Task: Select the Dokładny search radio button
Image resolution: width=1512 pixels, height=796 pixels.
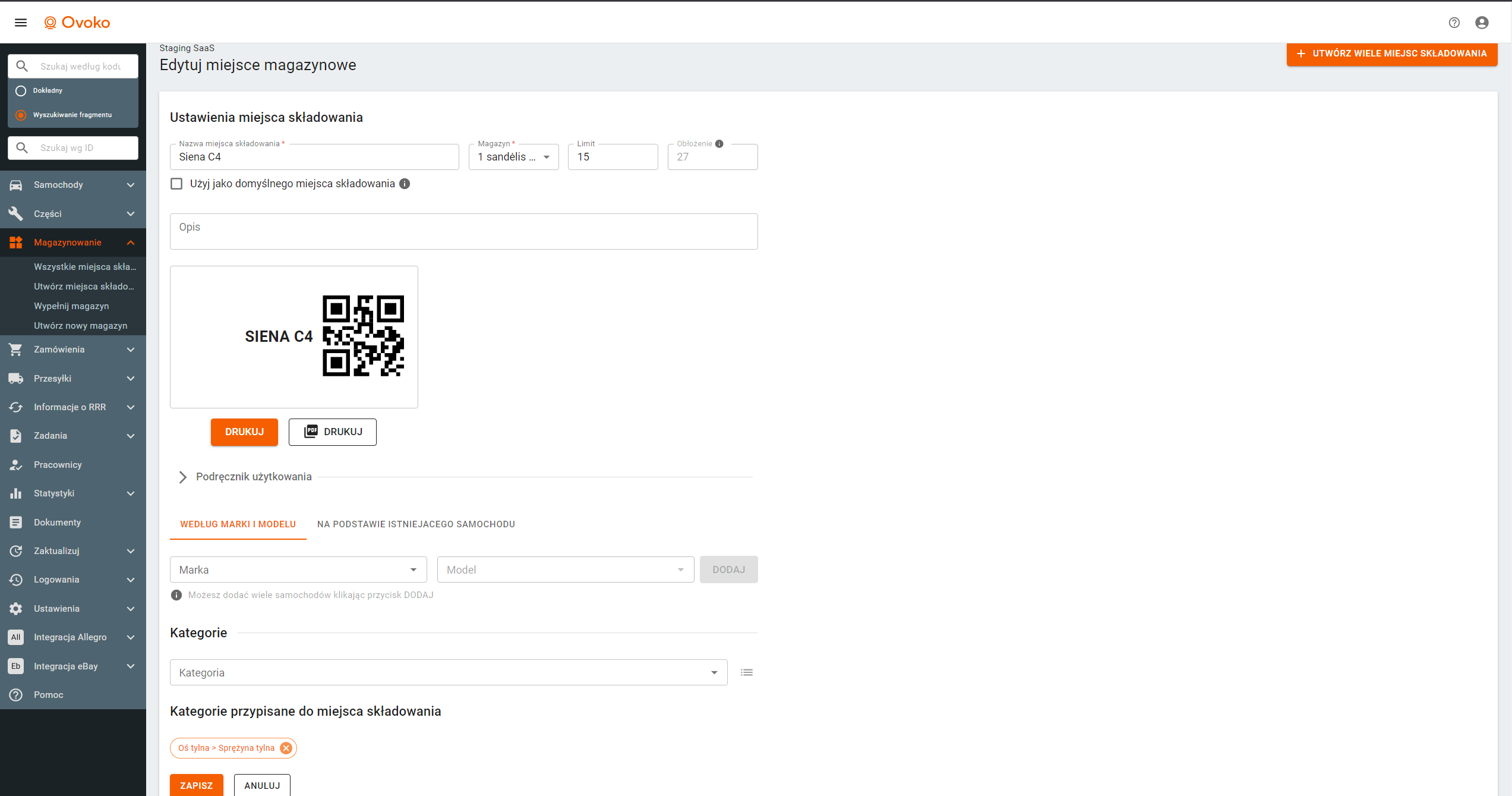Action: click(21, 91)
